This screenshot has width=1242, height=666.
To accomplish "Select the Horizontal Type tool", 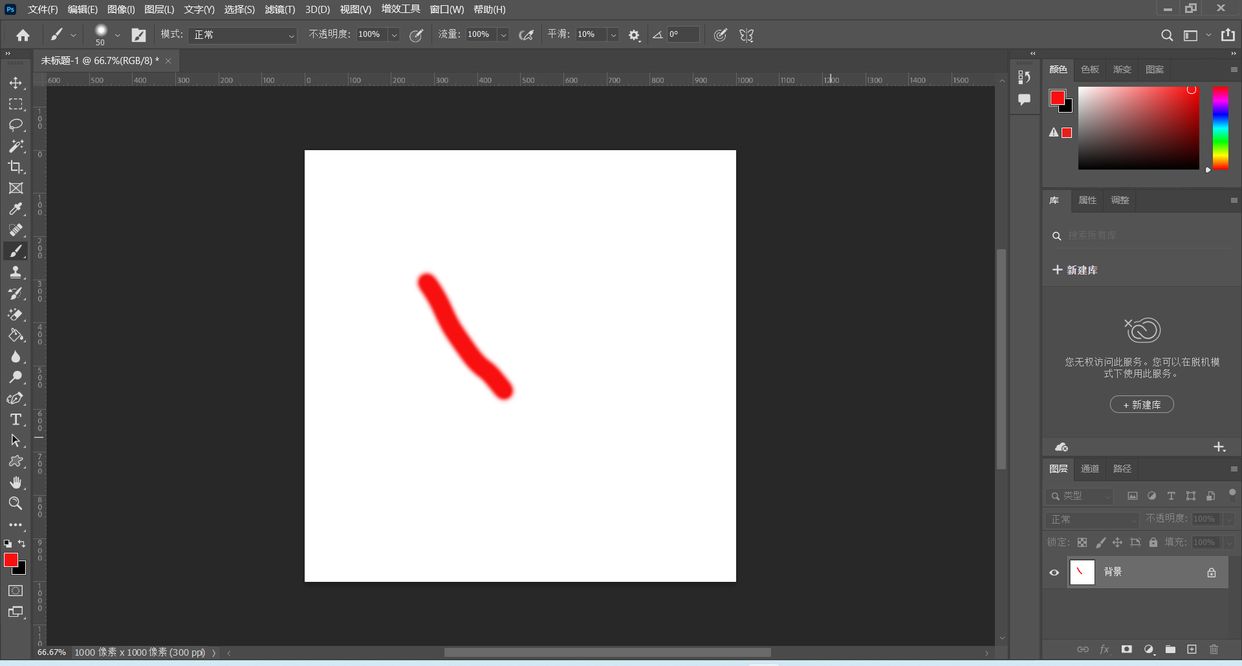I will 16,419.
